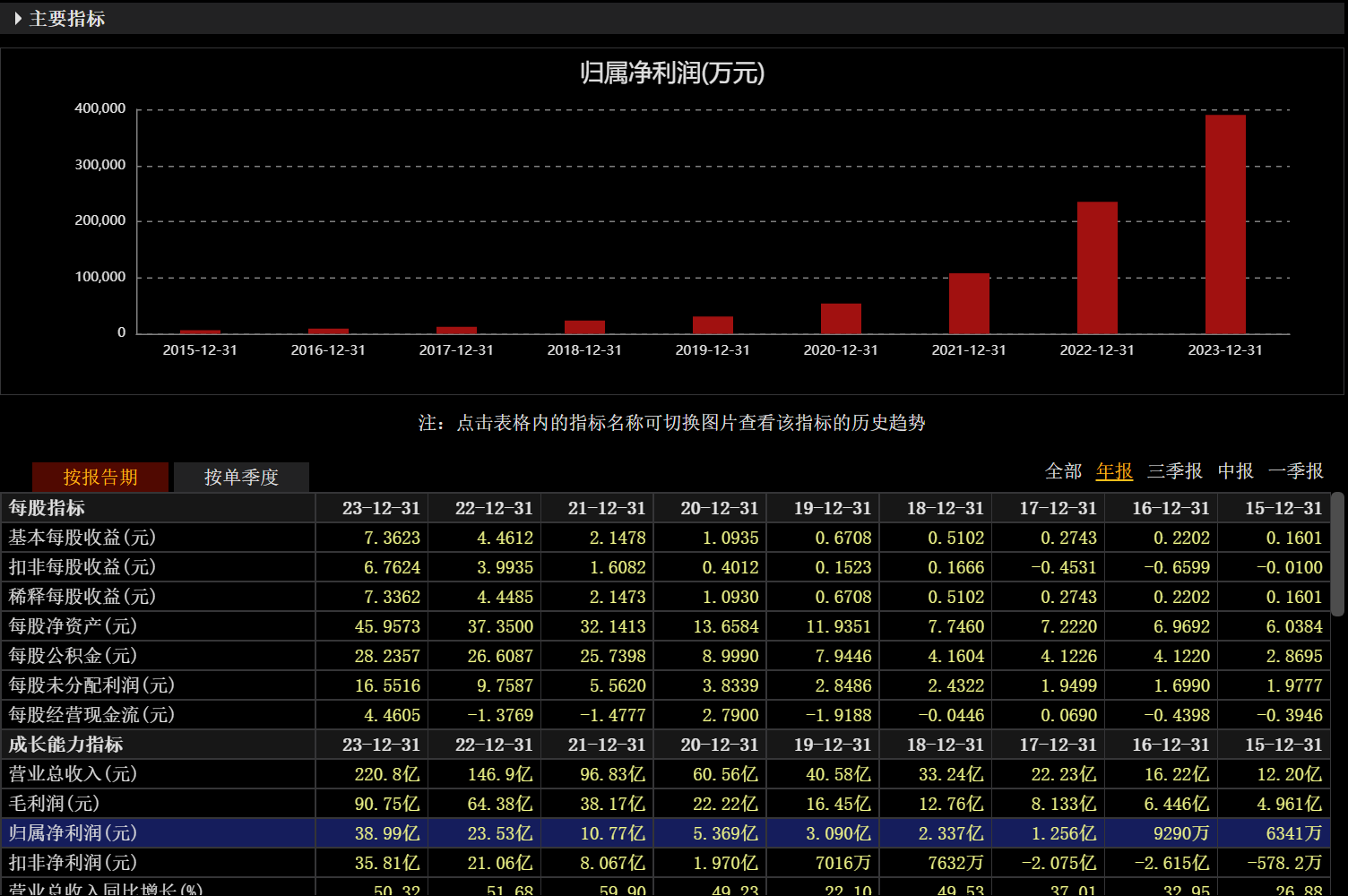Select the 三季报 report filter

1174,471
